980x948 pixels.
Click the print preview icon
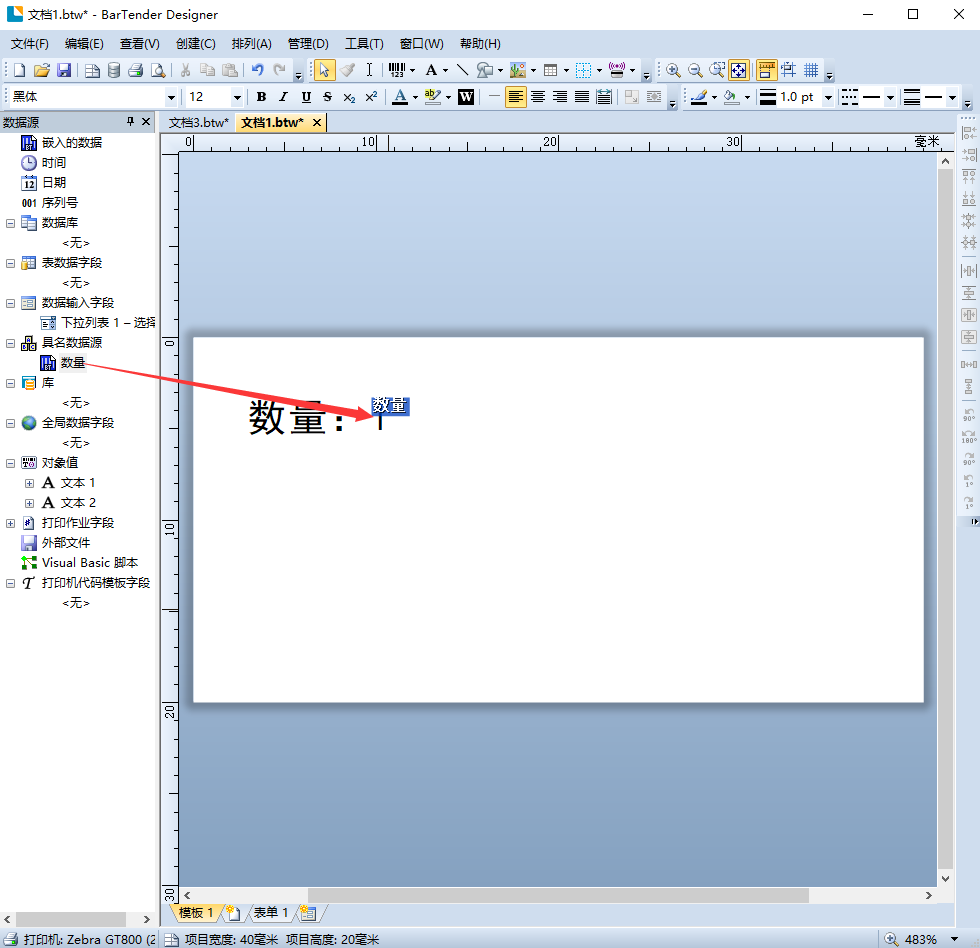tap(157, 70)
